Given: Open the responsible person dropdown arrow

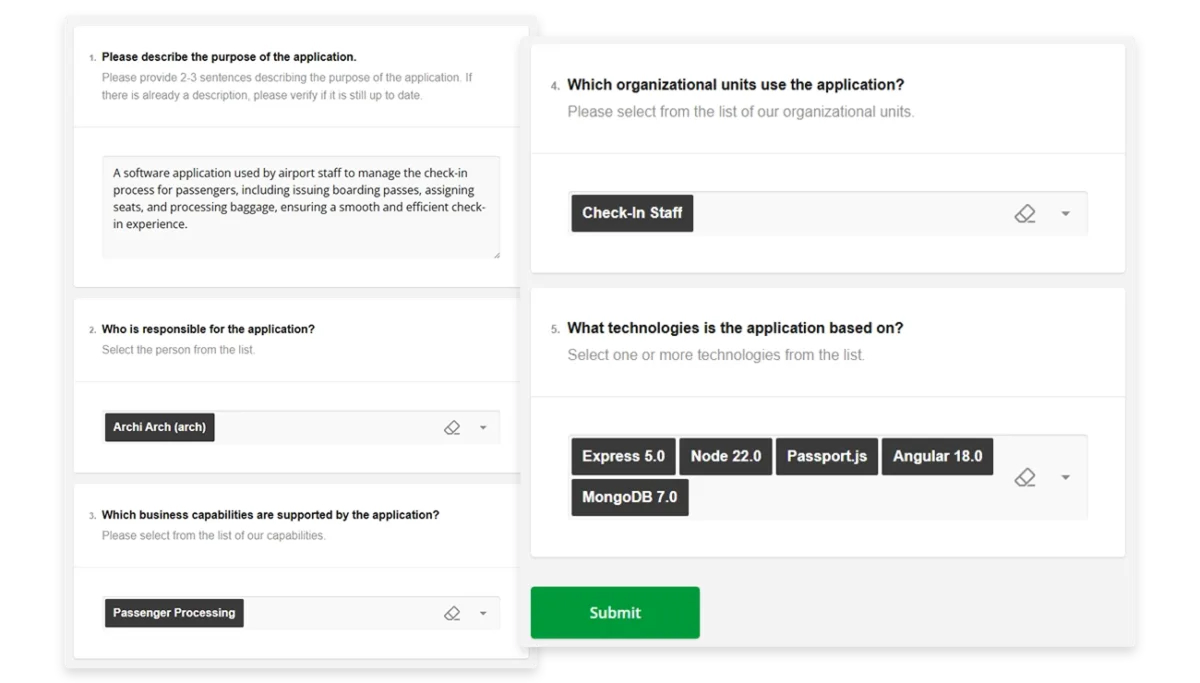Looking at the screenshot, I should click(483, 428).
